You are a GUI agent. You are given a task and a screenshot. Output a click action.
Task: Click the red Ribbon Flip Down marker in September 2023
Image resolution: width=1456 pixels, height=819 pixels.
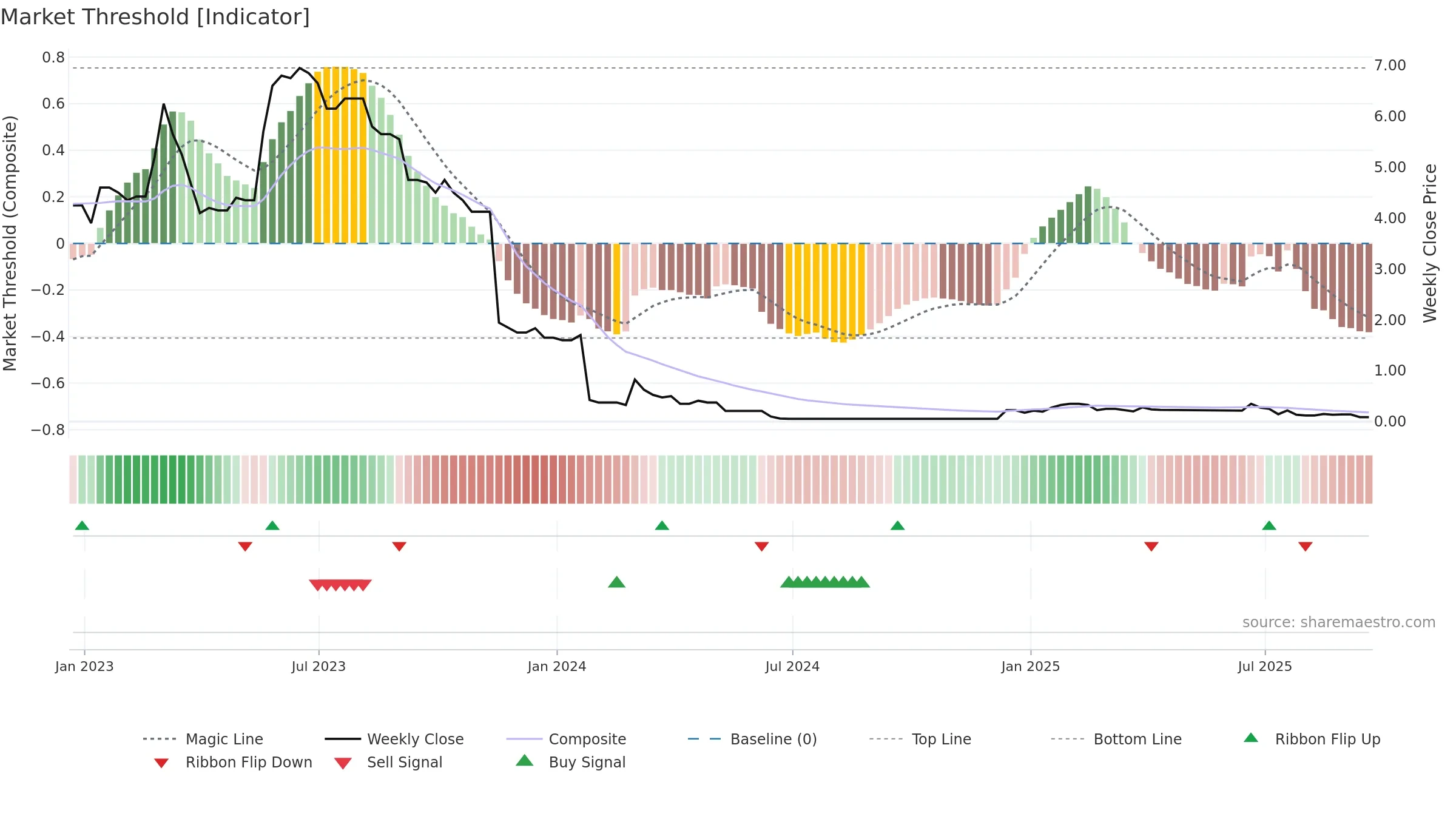click(x=399, y=547)
